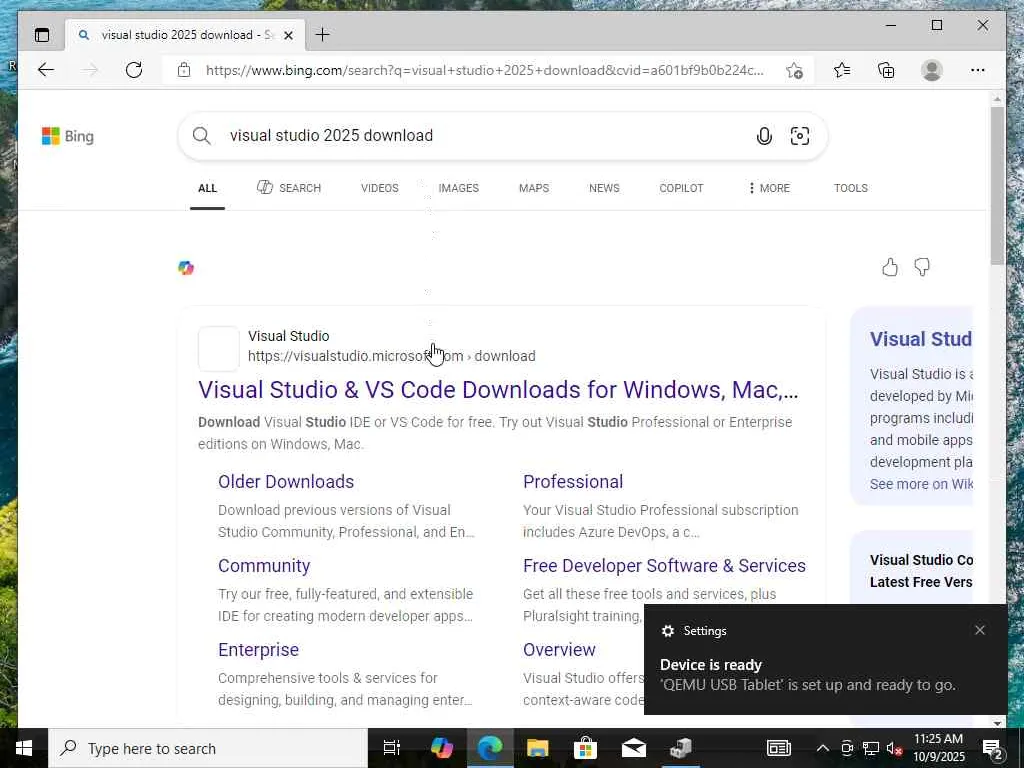Viewport: 1024px width, 768px height.
Task: Open the Favorites list icon
Action: pos(842,70)
